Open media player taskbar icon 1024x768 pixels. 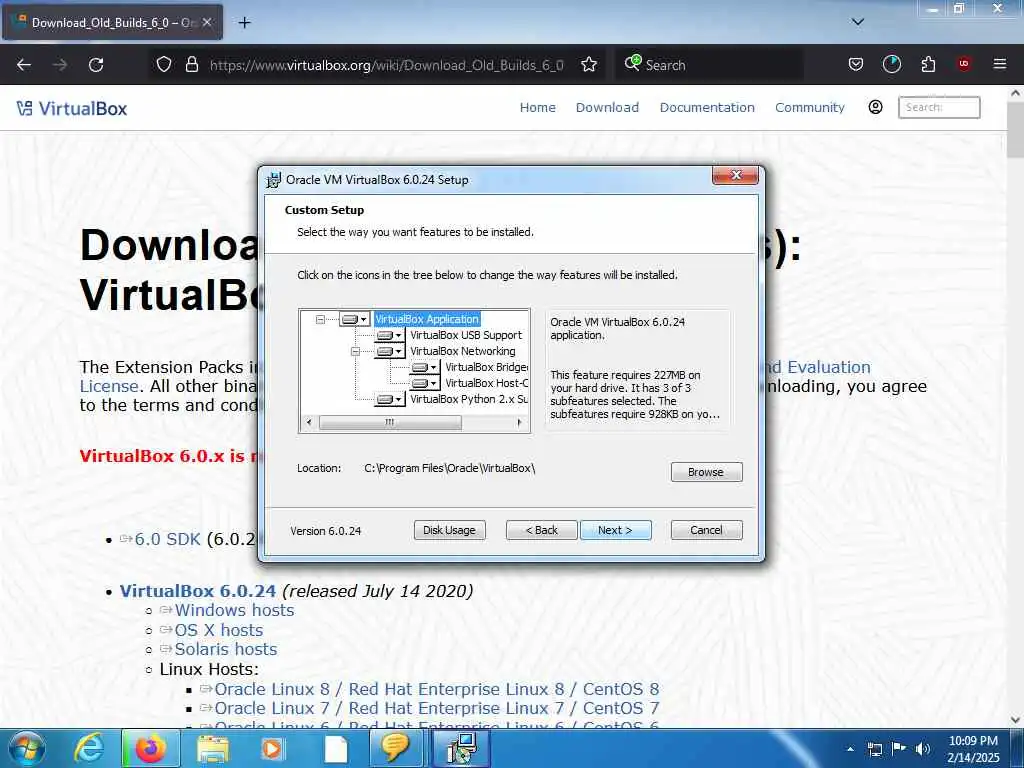[272, 748]
